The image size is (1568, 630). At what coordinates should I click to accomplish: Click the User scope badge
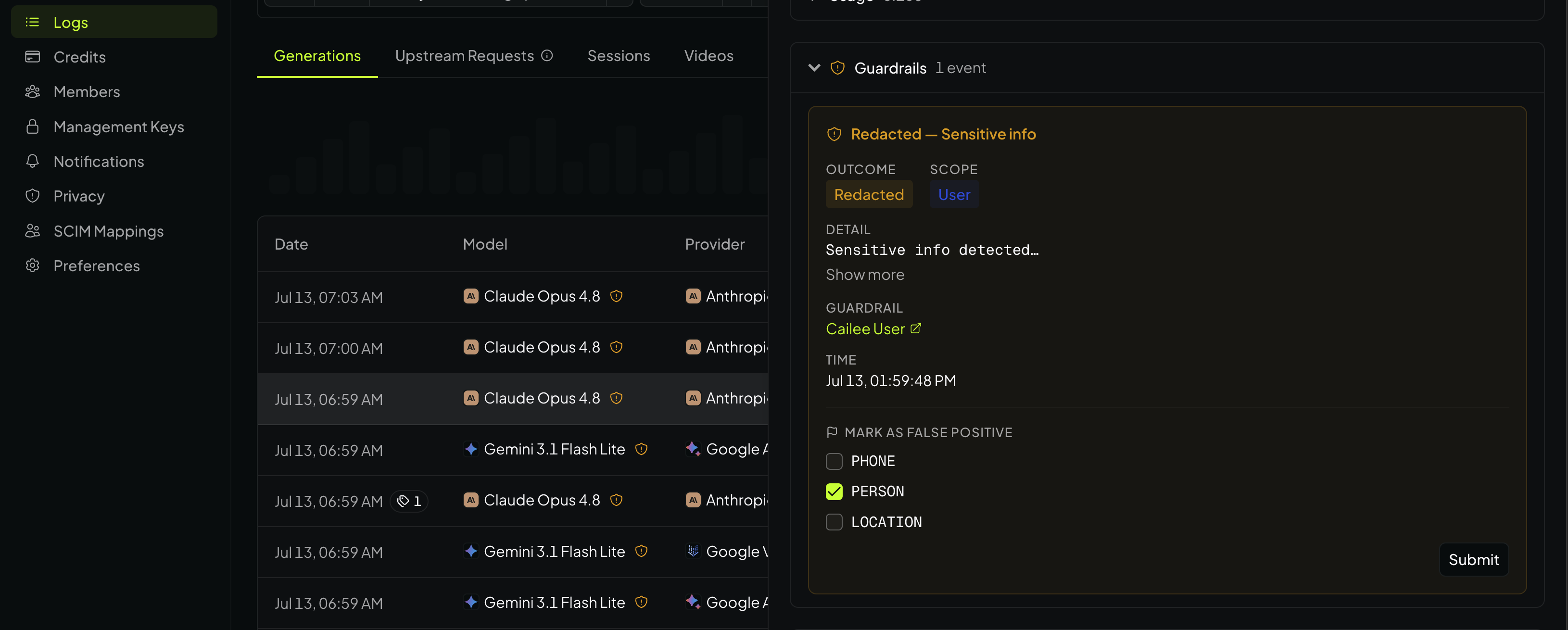pos(954,195)
